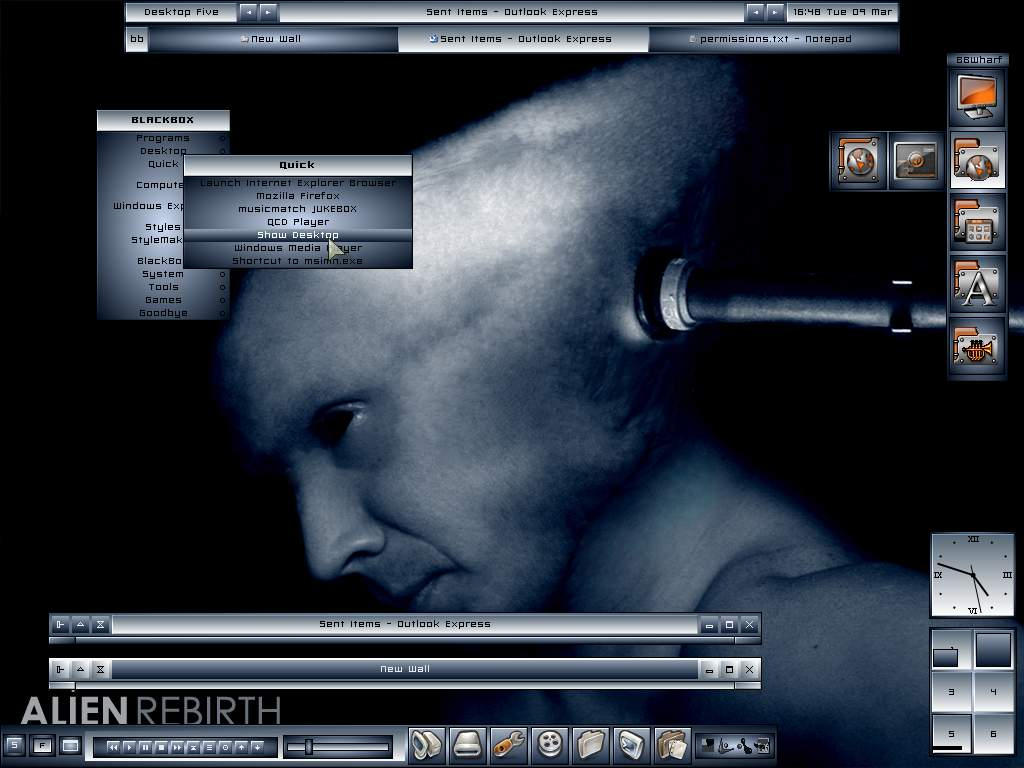Toggle the pin button on Sent Items window
Viewport: 1024px width, 768px height.
(x=60, y=624)
